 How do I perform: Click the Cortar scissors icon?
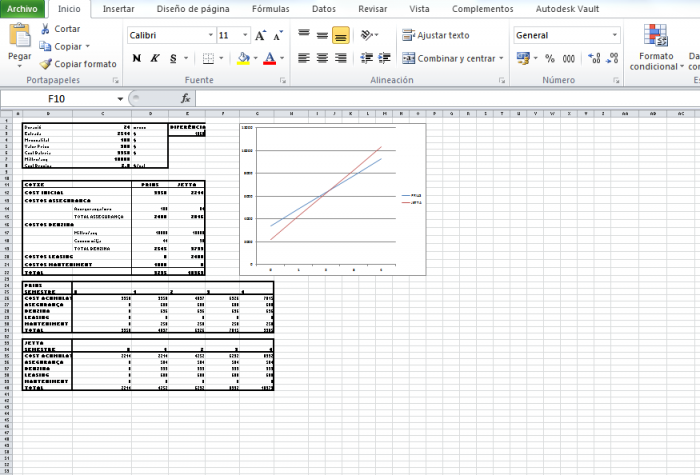tap(45, 29)
